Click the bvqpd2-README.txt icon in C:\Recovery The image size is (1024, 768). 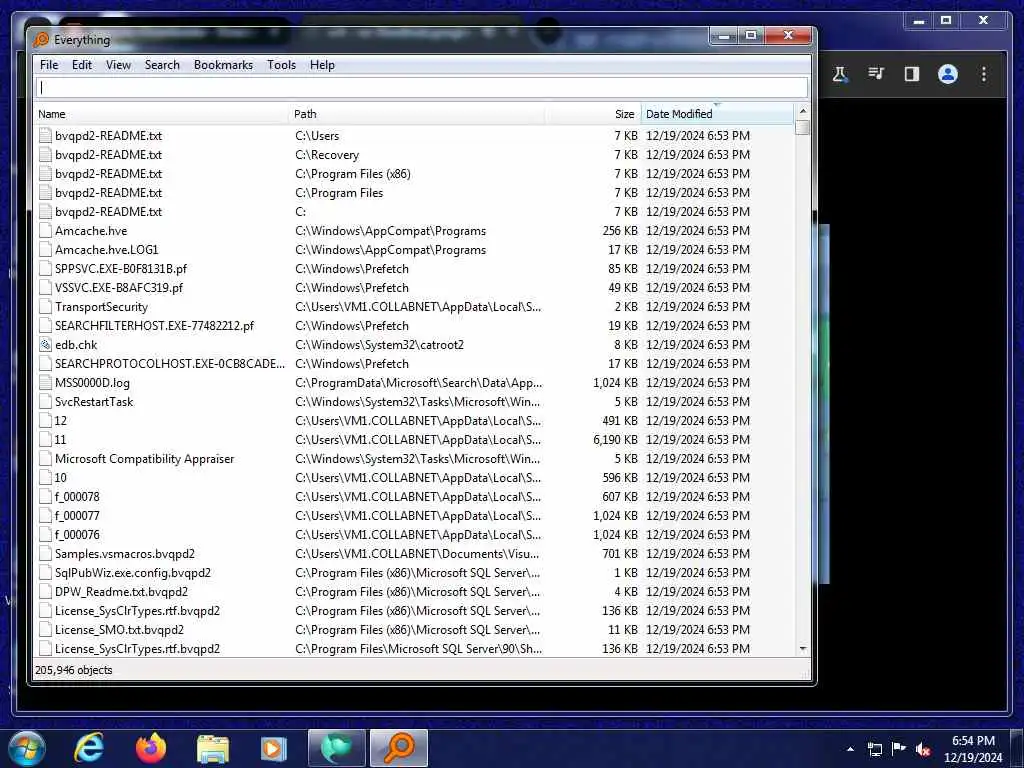[x=45, y=155]
